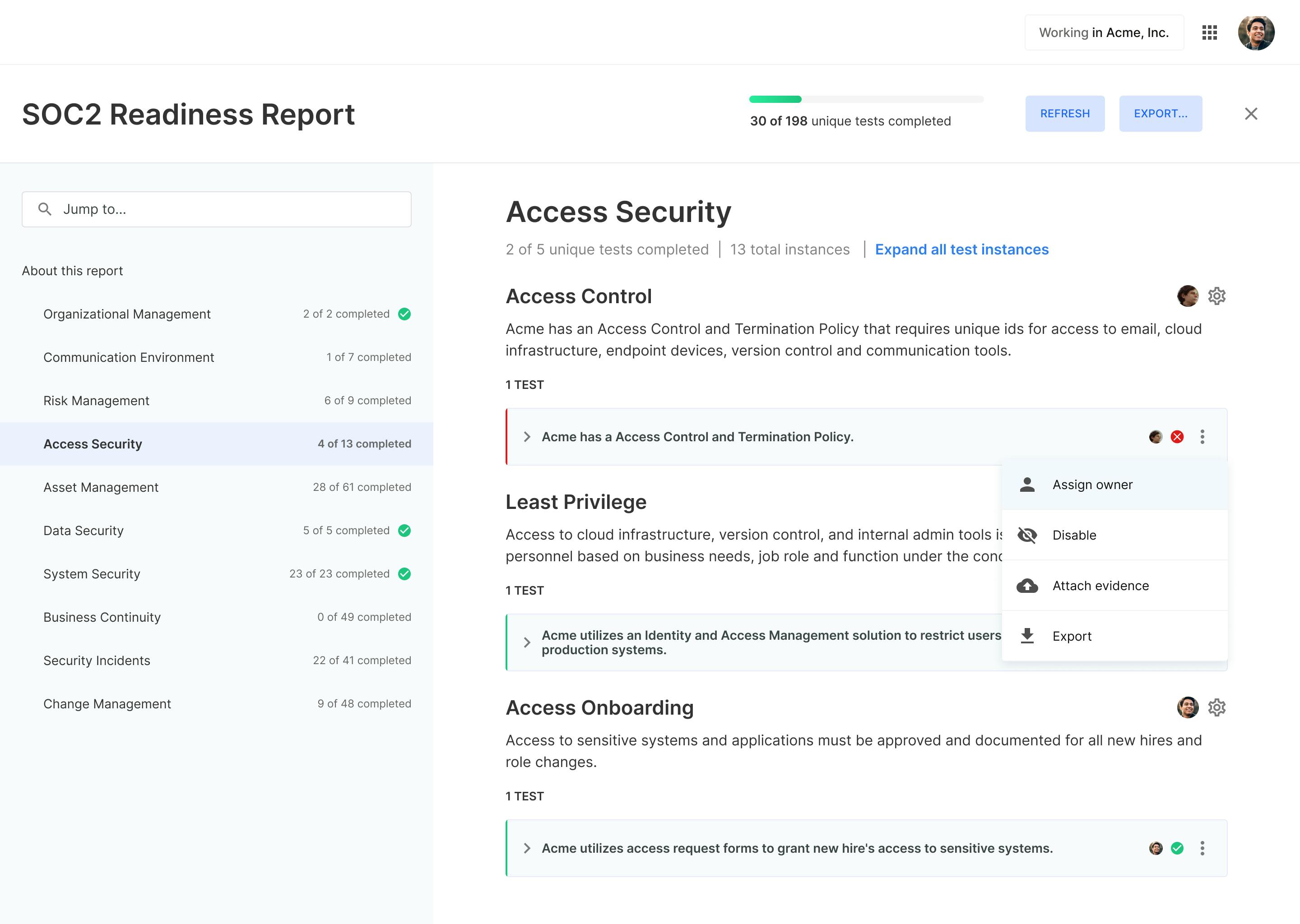Open three-dot menu on access request forms test
The image size is (1300, 924).
click(1202, 848)
